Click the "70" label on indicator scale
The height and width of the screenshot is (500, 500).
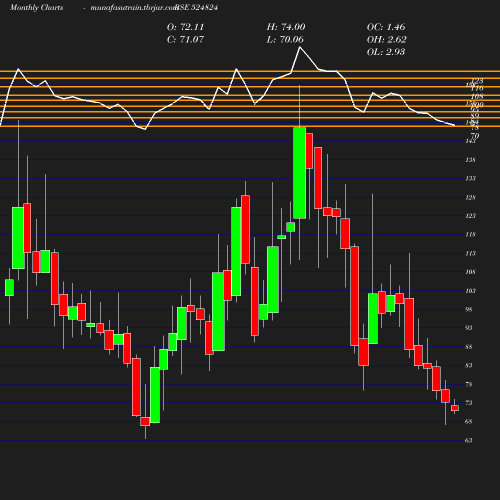[475, 136]
